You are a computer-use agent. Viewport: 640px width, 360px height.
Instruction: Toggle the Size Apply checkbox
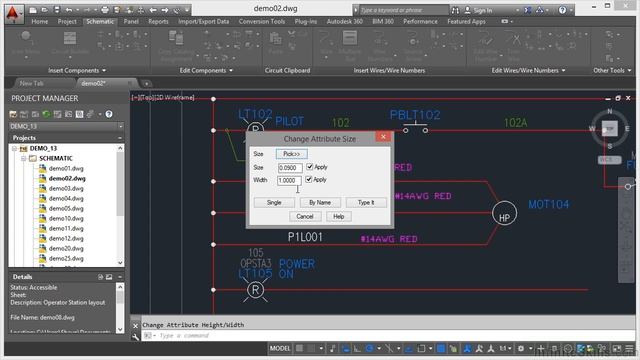[x=309, y=167]
